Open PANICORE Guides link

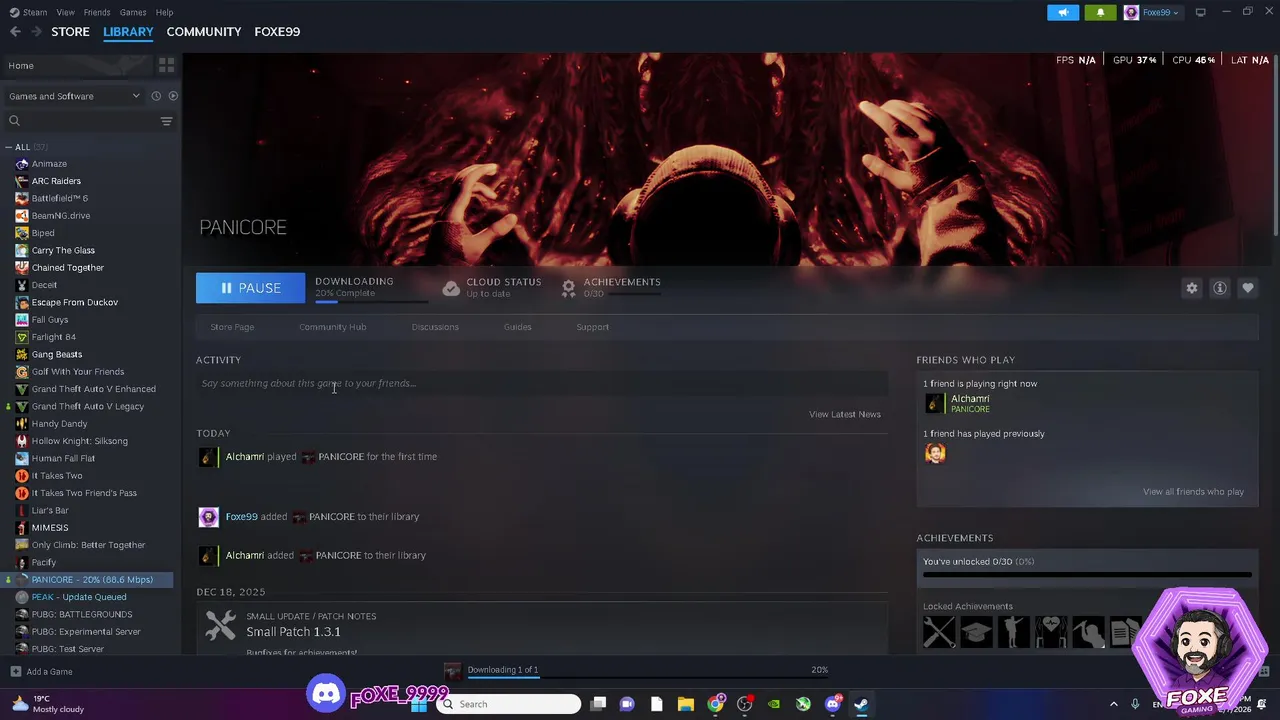click(517, 327)
